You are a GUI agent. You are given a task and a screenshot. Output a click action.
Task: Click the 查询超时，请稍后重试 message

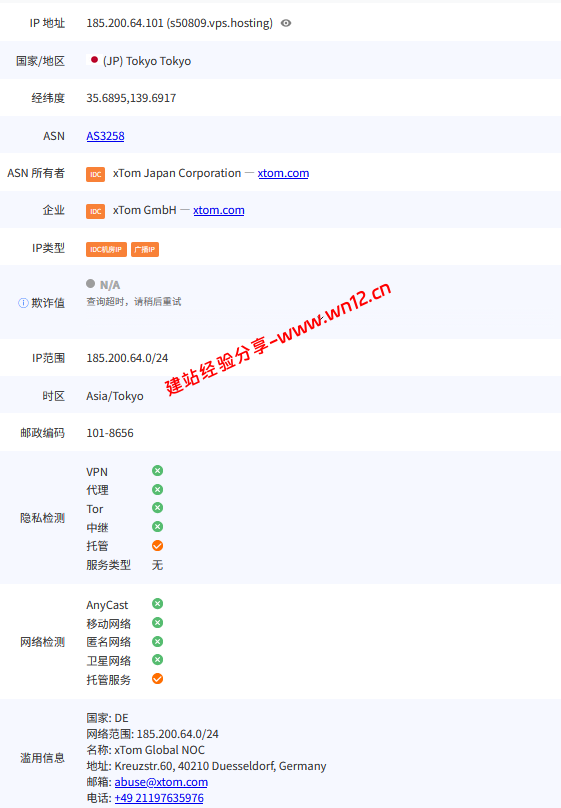click(x=133, y=301)
